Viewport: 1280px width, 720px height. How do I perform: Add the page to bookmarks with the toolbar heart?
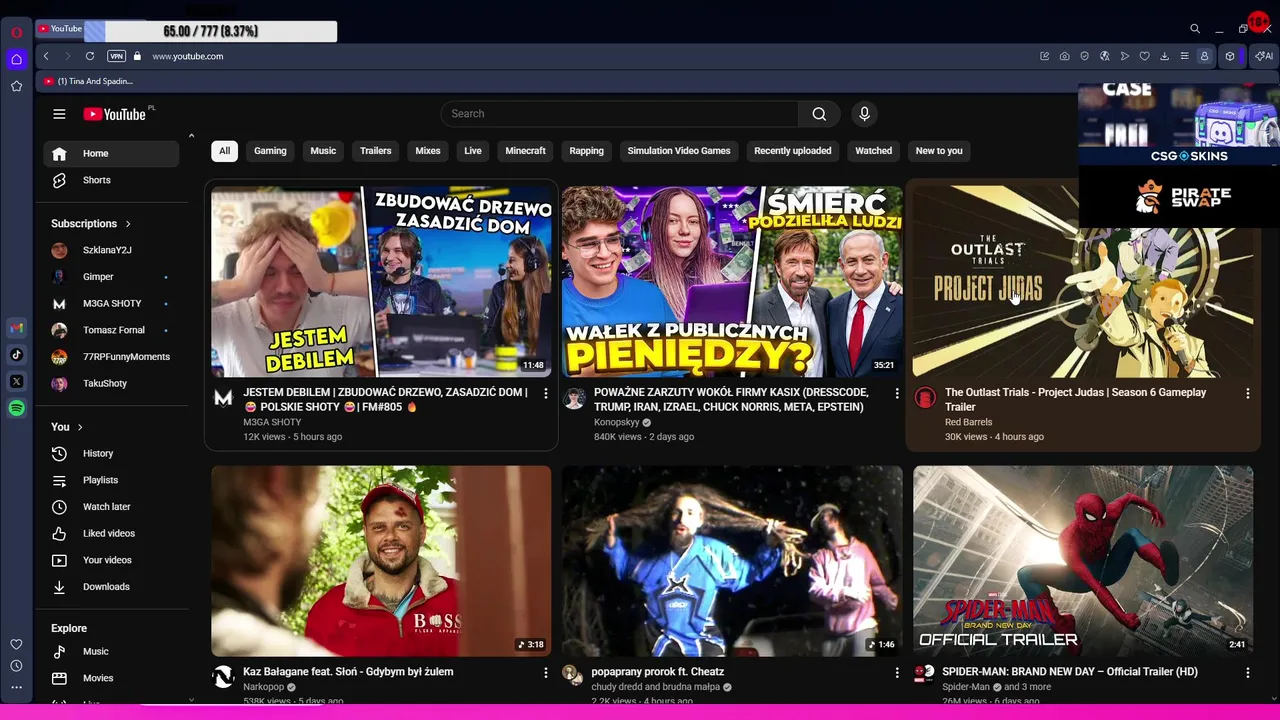tap(1144, 56)
